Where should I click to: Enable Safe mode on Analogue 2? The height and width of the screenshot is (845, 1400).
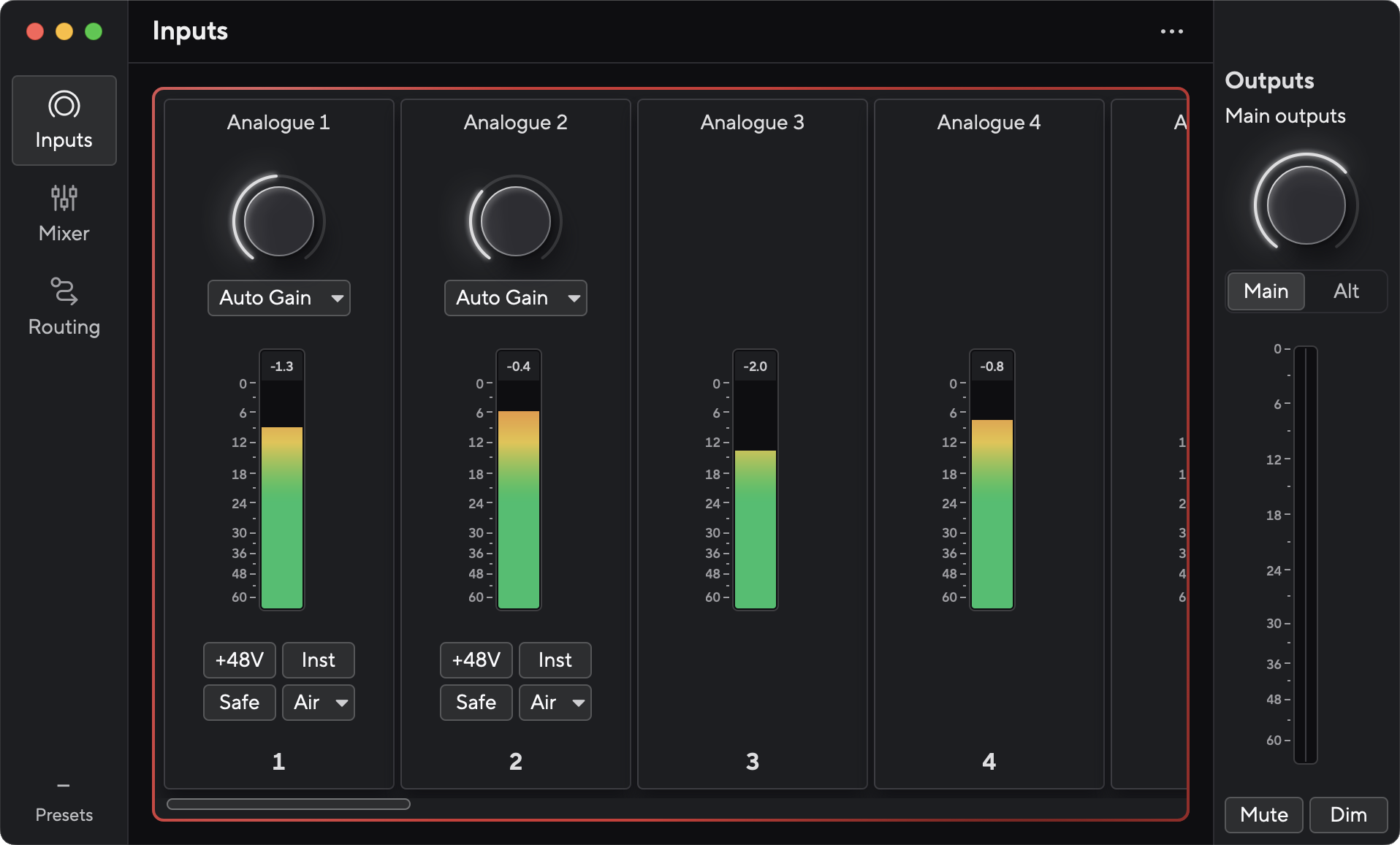click(476, 703)
